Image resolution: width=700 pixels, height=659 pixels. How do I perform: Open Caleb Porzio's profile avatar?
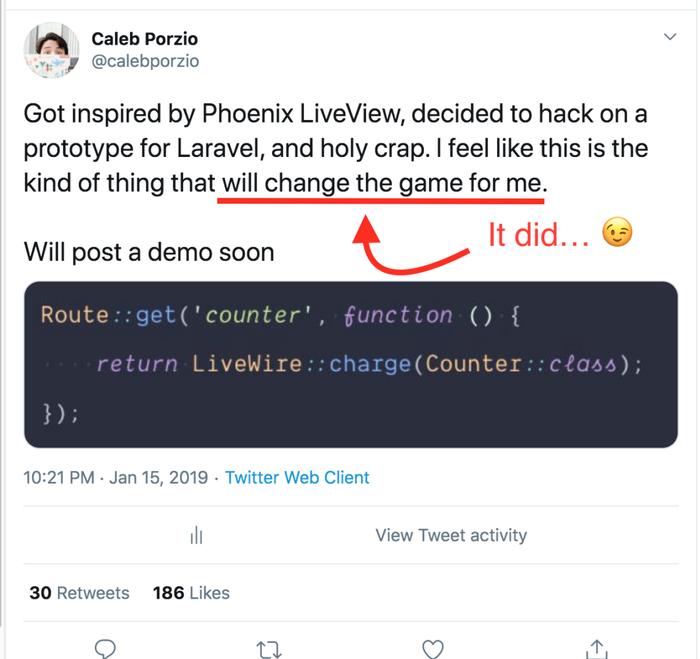51,50
